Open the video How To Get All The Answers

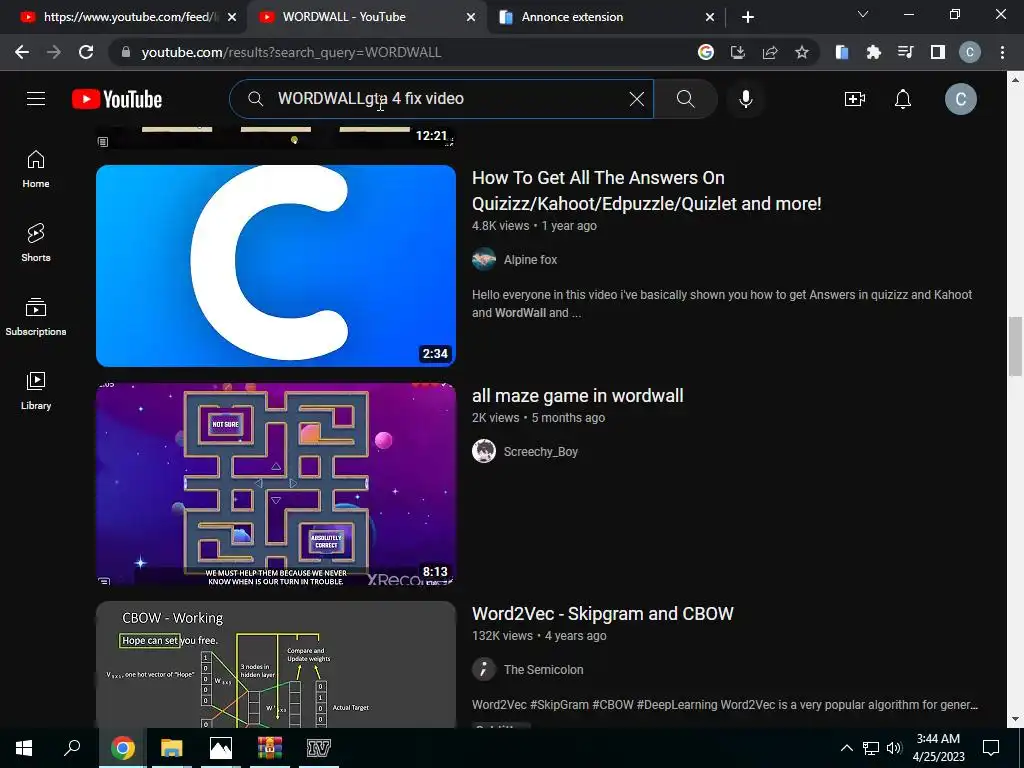pos(647,190)
